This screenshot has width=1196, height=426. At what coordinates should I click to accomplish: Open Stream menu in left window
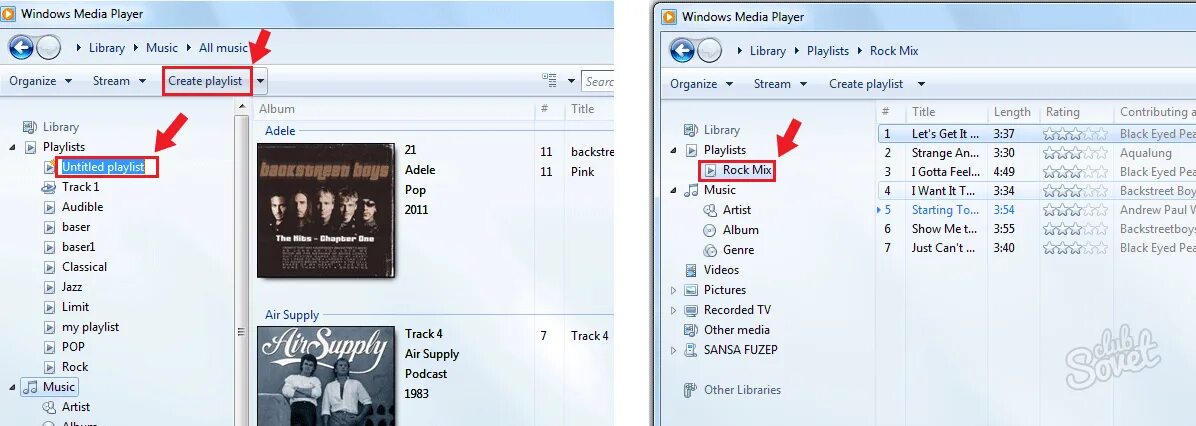point(120,81)
